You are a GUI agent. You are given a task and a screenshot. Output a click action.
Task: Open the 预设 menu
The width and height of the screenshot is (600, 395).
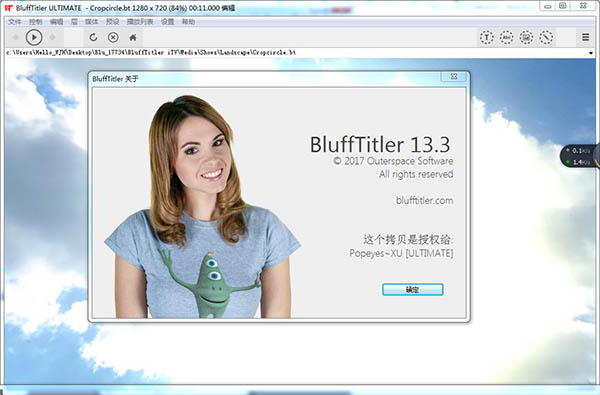coord(112,22)
